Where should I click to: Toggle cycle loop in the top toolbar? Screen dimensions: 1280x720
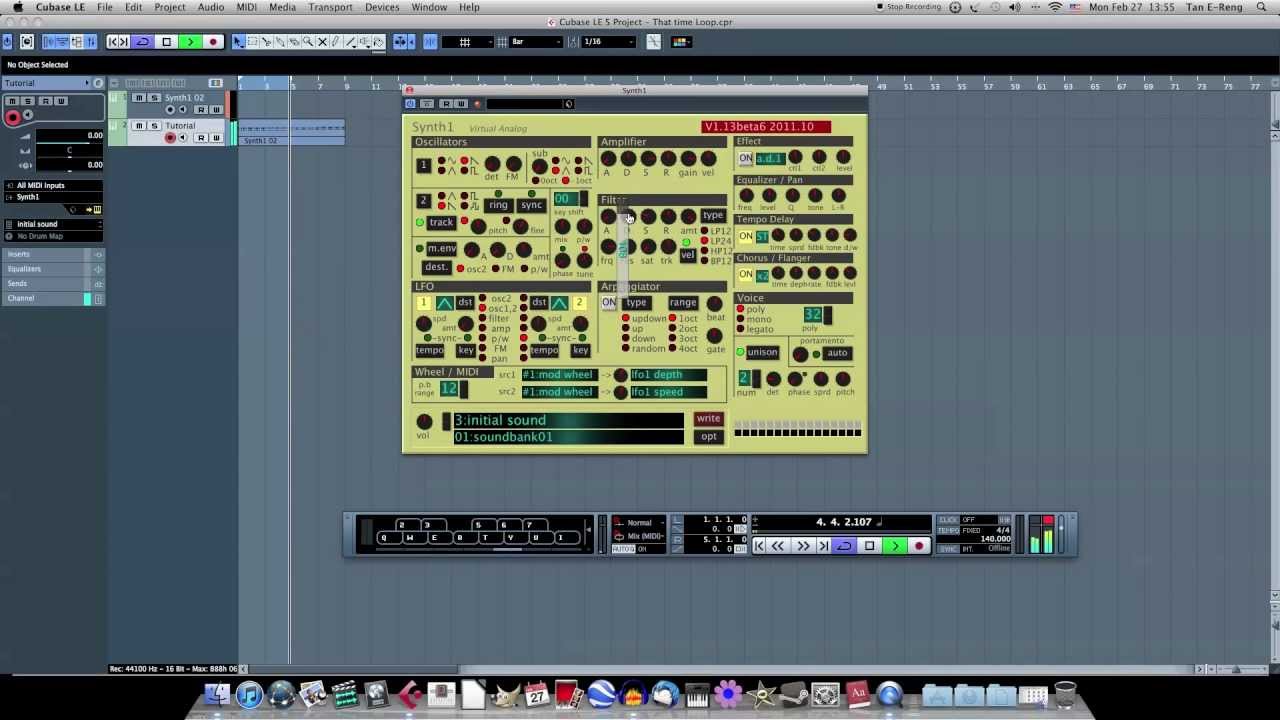143,42
